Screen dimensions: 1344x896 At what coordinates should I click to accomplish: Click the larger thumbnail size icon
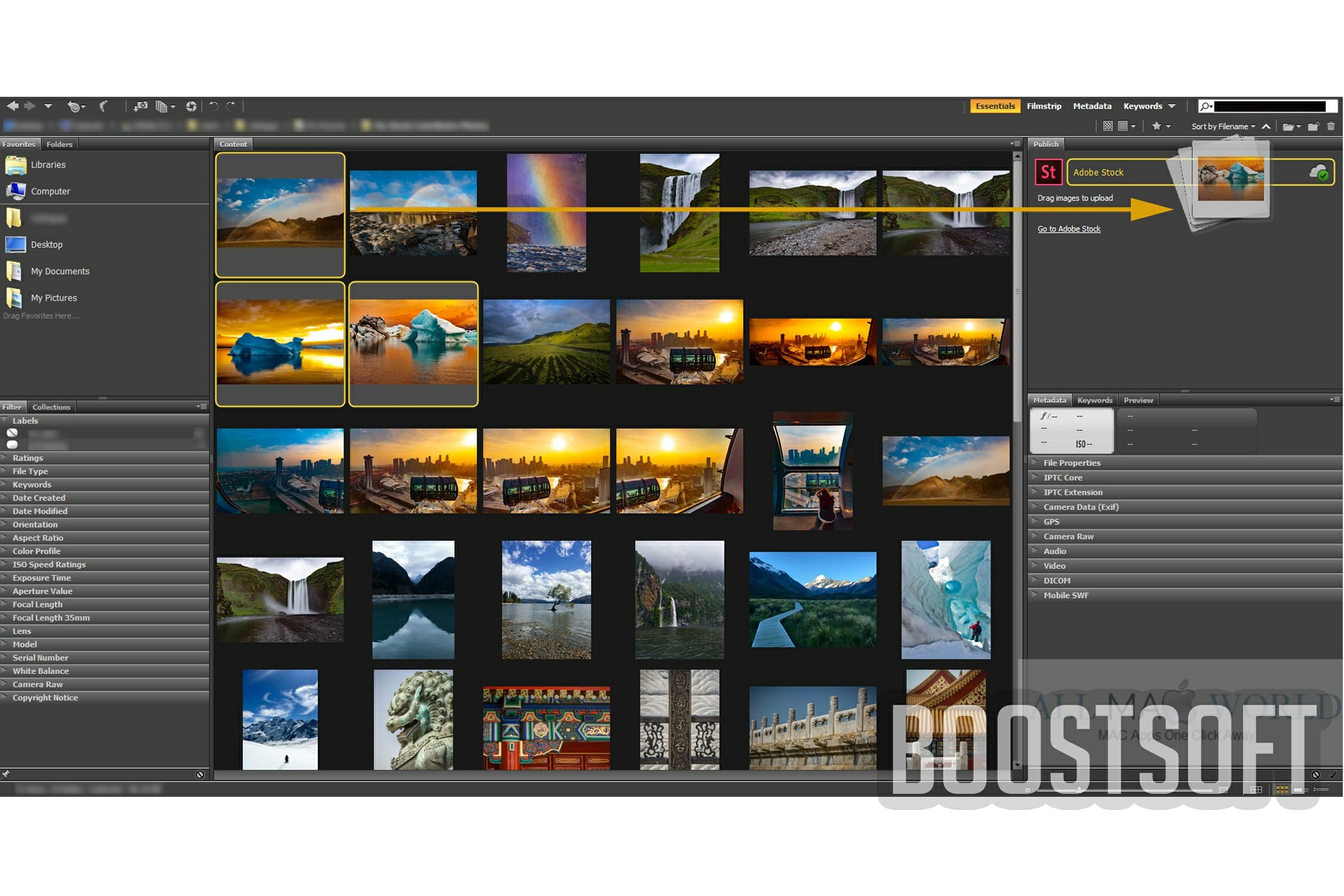1224,790
